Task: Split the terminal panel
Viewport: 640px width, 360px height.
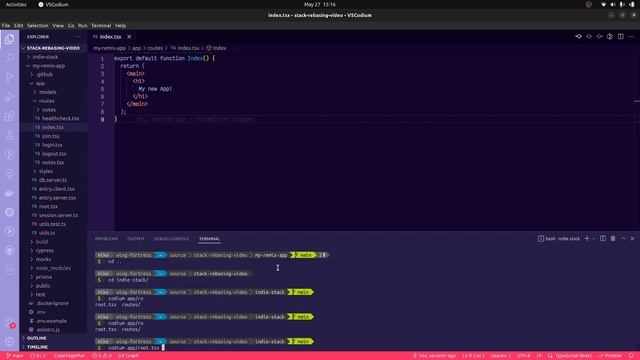Action: 603,238
